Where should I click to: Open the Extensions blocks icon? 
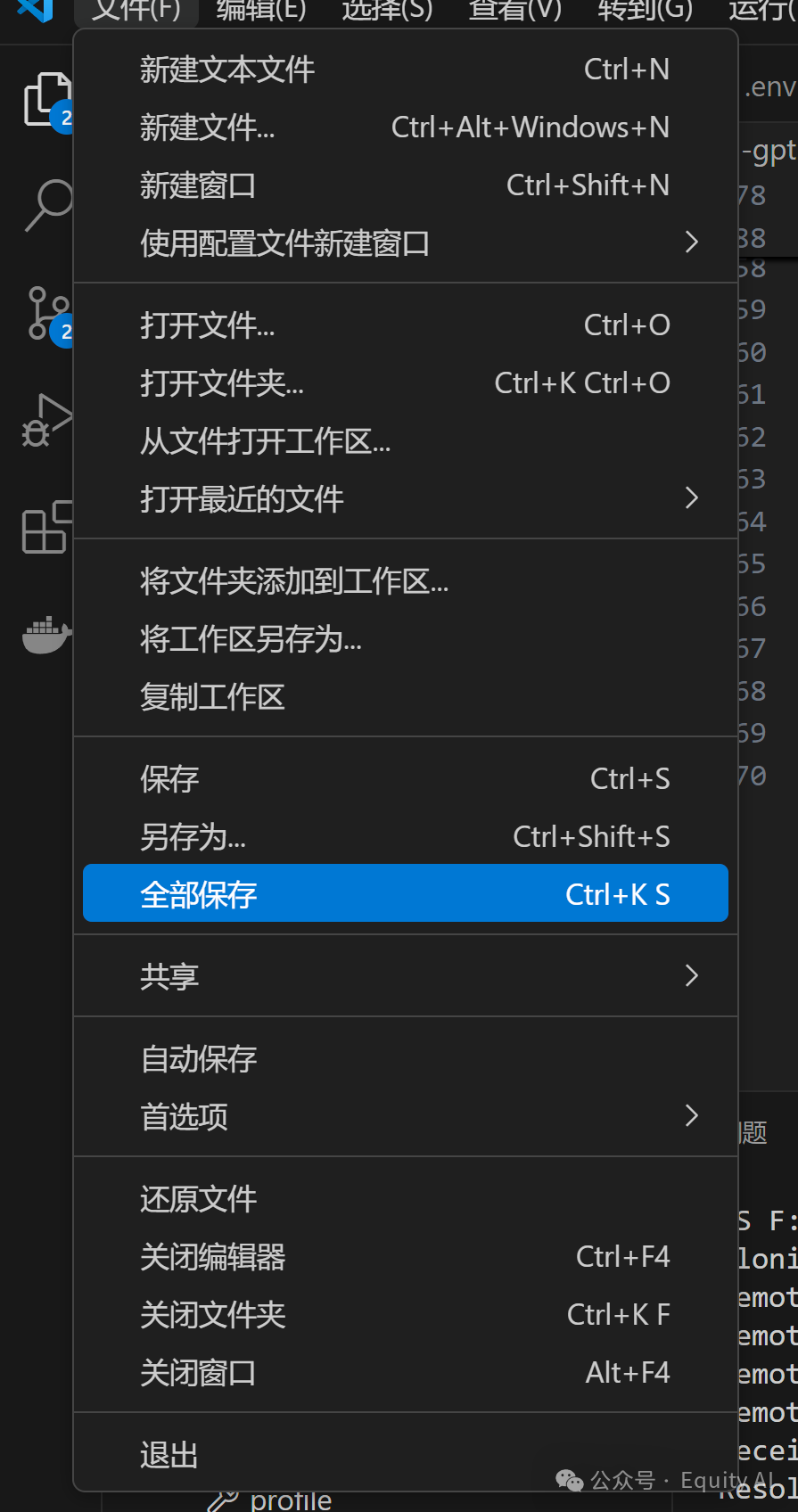point(46,527)
